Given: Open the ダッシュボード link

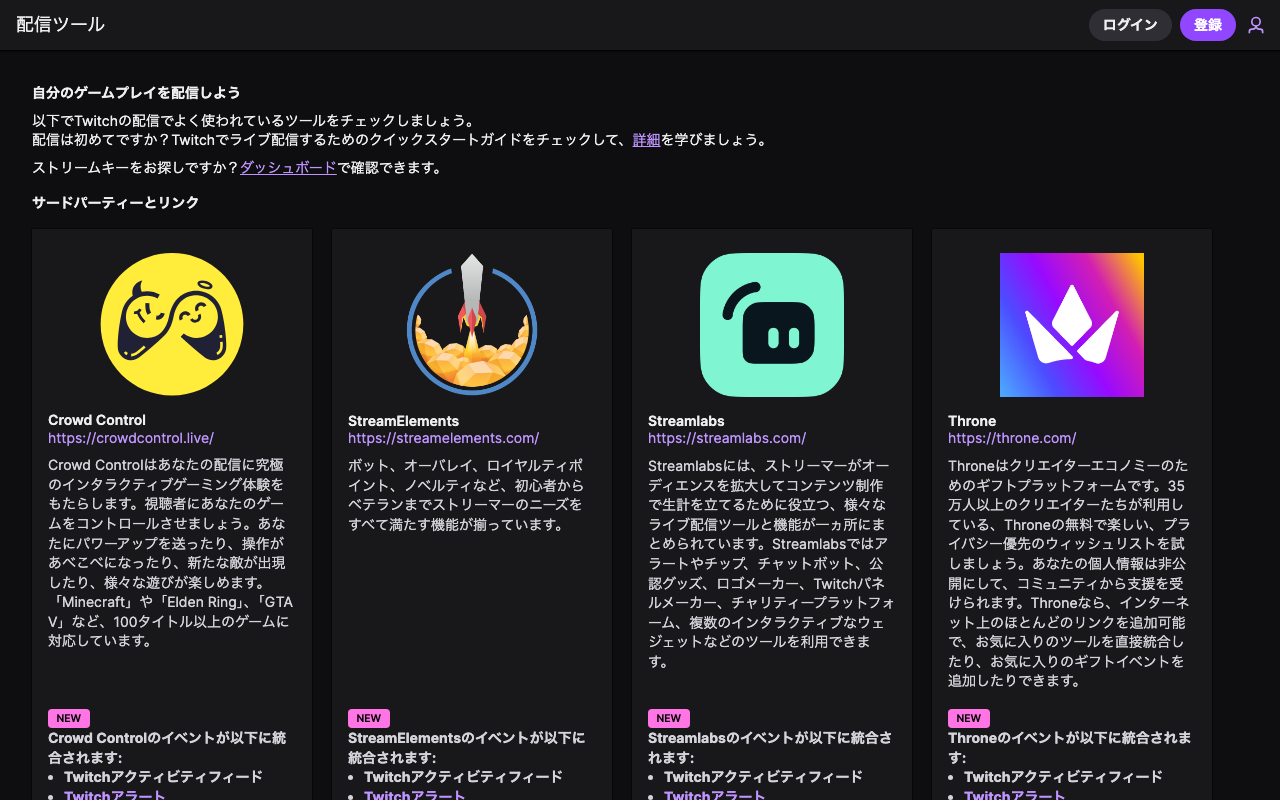Looking at the screenshot, I should (x=288, y=168).
